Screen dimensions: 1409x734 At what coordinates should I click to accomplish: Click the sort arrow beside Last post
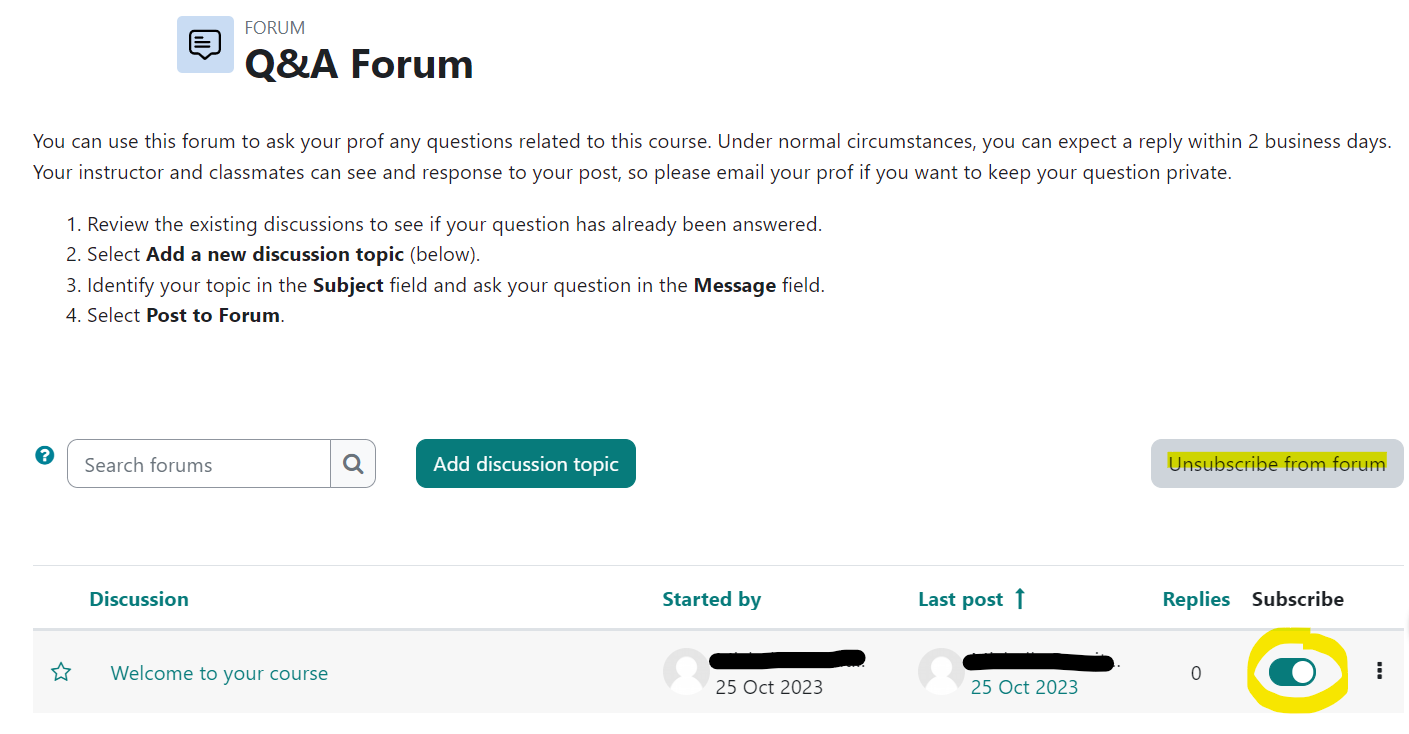tap(1020, 599)
